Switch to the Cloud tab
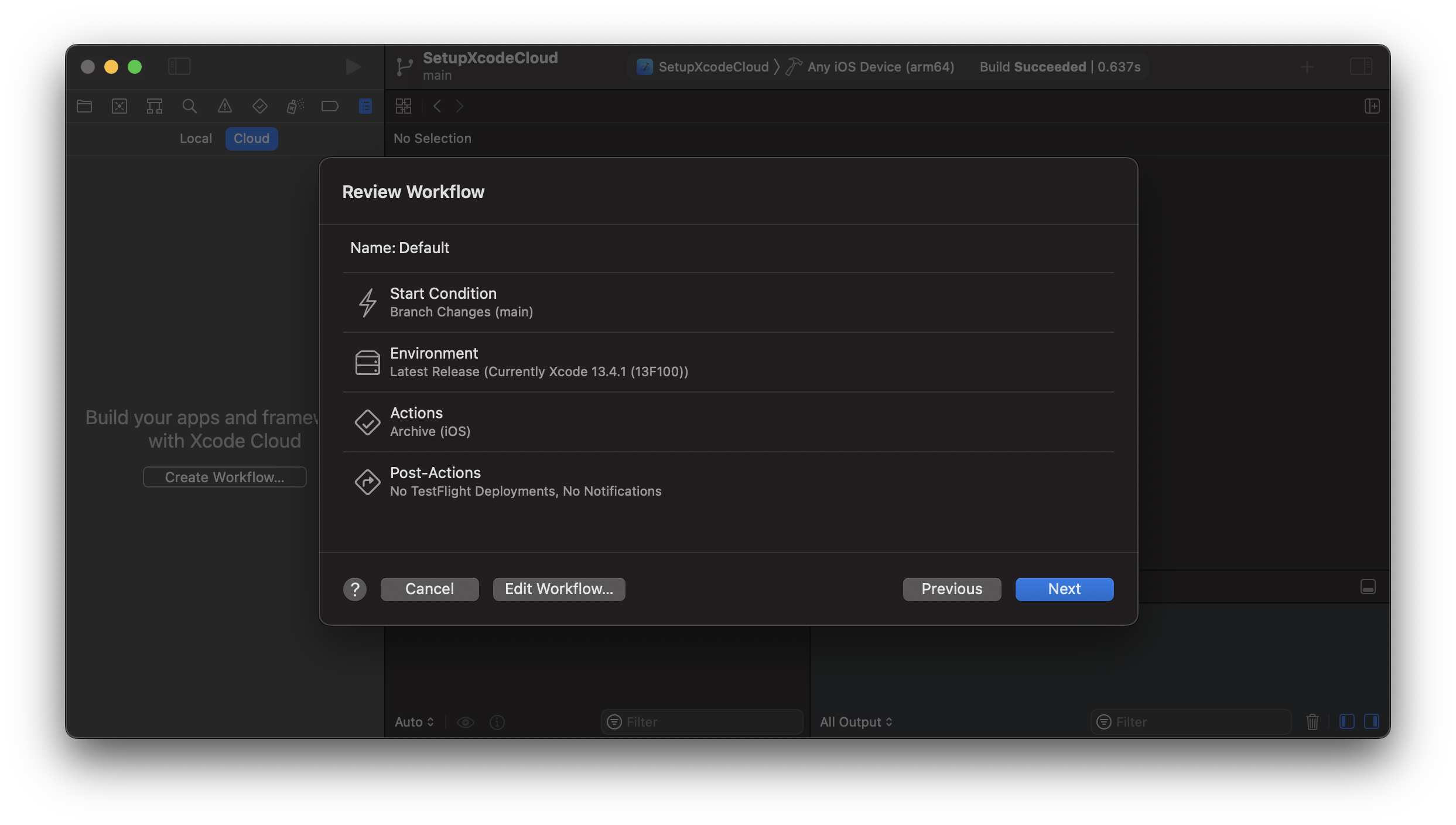Image resolution: width=1456 pixels, height=825 pixels. [252, 138]
